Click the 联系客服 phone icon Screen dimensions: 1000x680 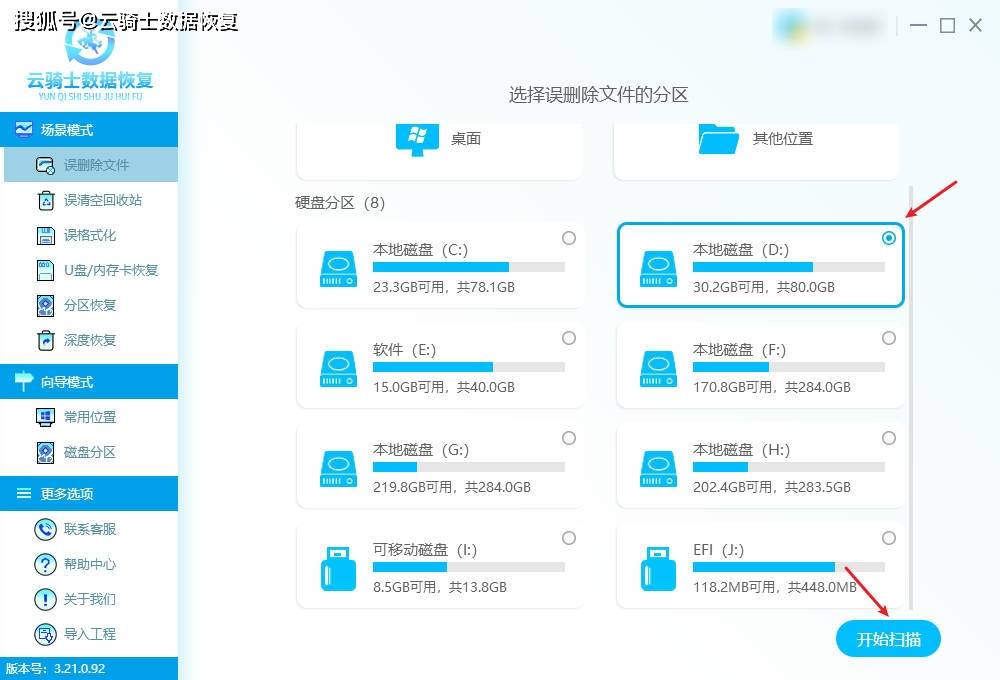tap(45, 529)
